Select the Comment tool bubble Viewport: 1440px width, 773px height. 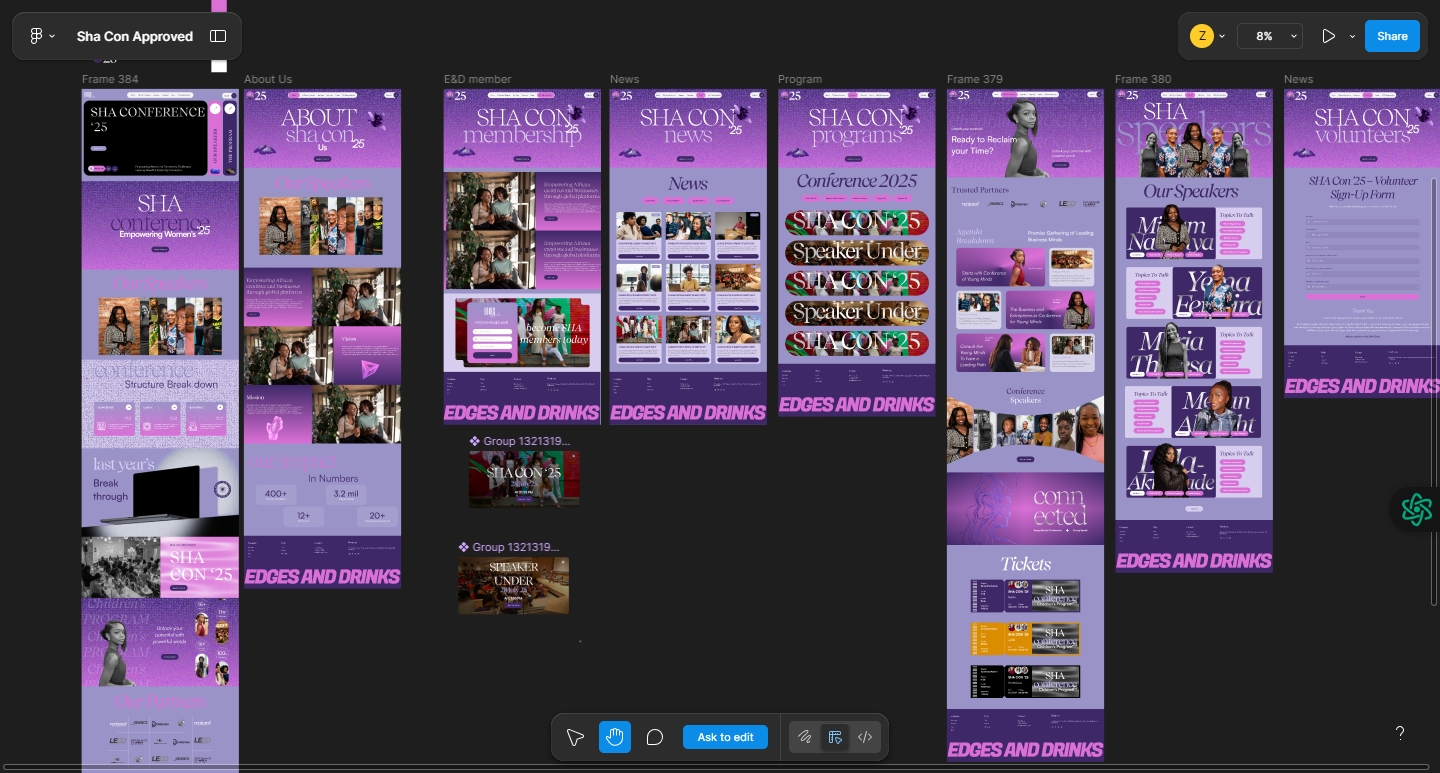tap(655, 737)
